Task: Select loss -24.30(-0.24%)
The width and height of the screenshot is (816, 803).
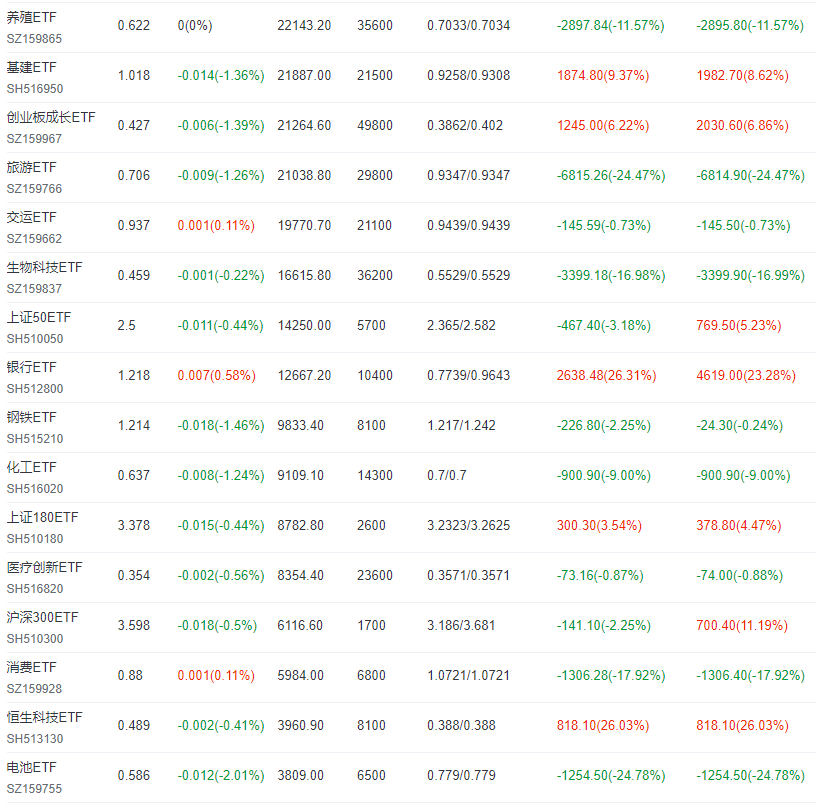Action: (740, 425)
